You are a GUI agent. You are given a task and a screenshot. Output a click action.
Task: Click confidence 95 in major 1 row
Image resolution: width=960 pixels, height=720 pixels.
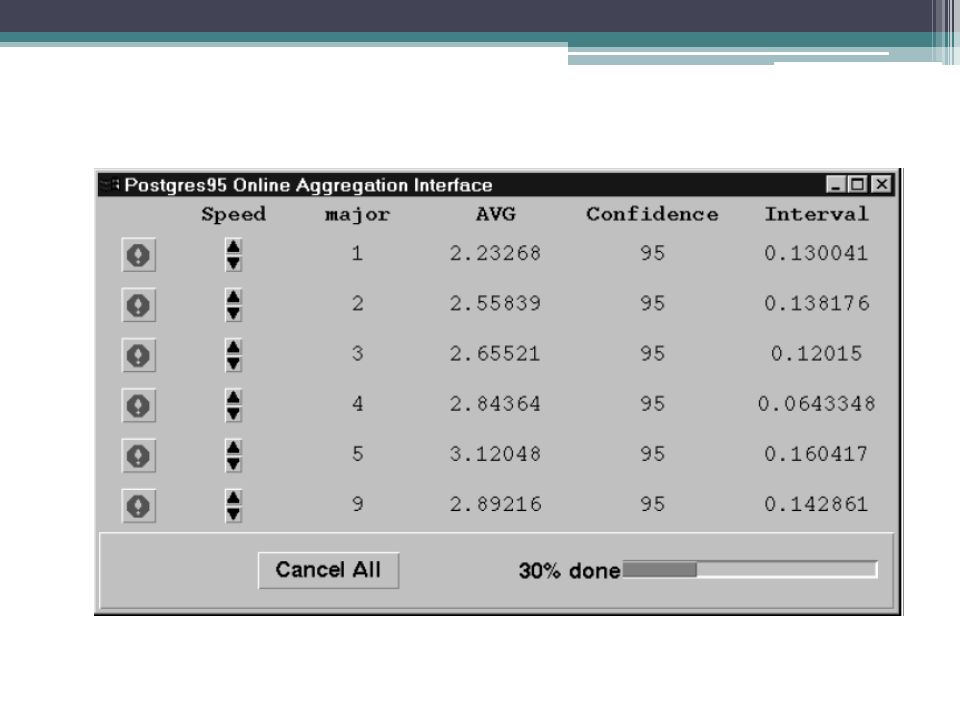[x=652, y=253]
